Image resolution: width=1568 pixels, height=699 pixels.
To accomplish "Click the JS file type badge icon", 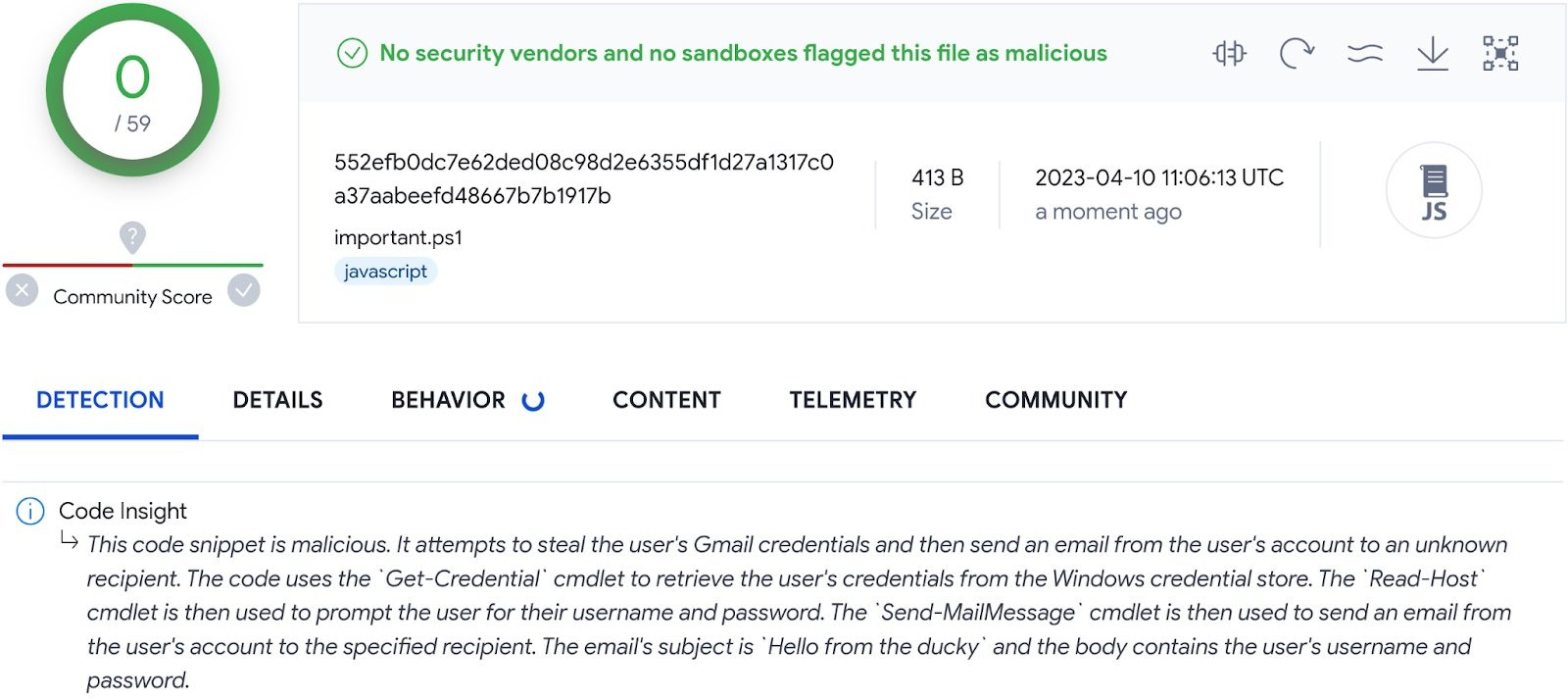I will [x=1433, y=191].
